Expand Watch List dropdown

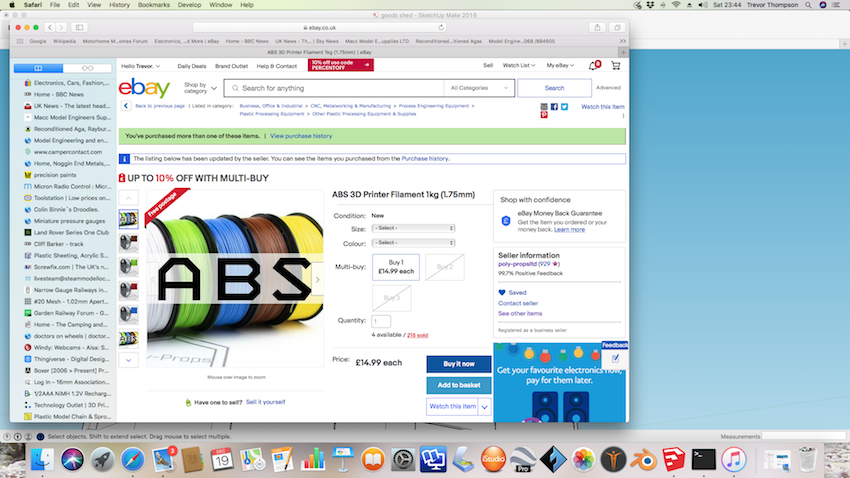(x=519, y=66)
